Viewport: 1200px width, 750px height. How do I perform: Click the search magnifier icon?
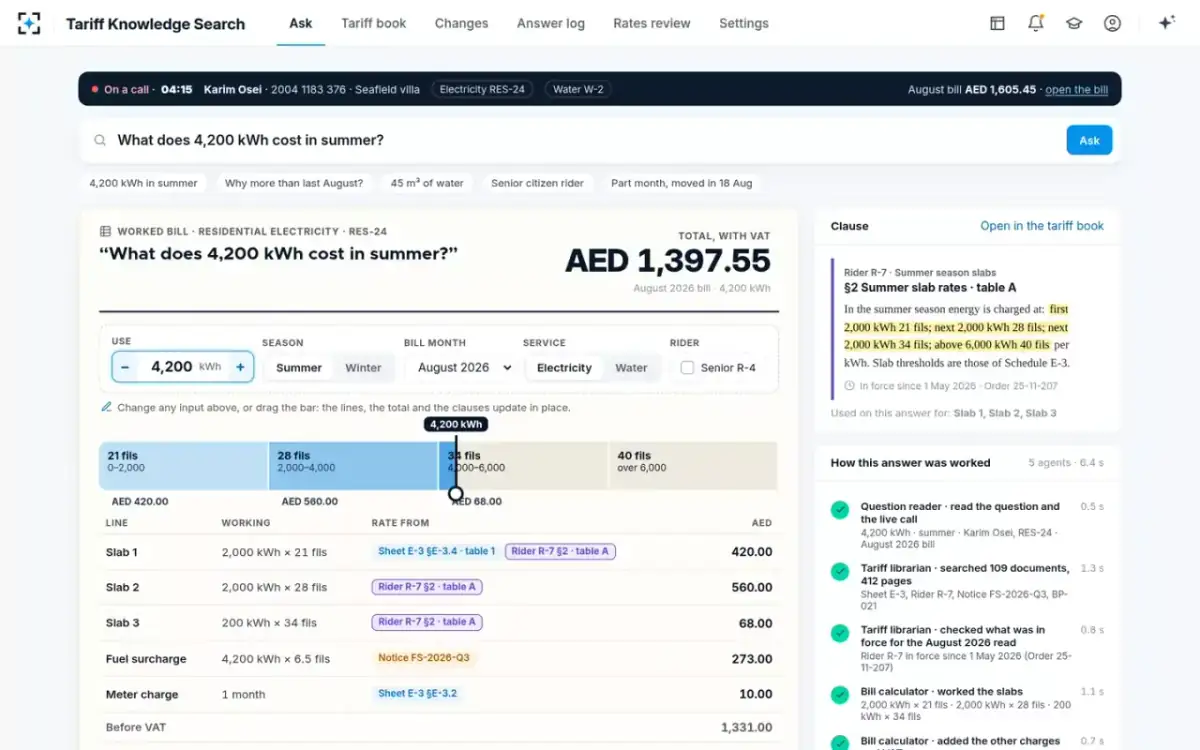[x=100, y=141]
